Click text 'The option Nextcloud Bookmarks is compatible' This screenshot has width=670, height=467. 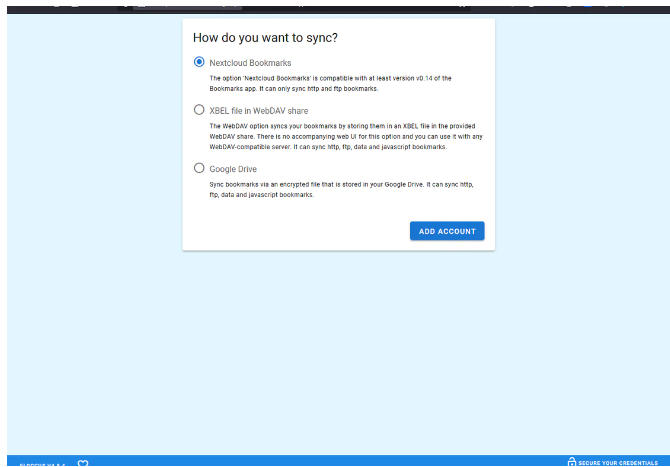click(330, 83)
